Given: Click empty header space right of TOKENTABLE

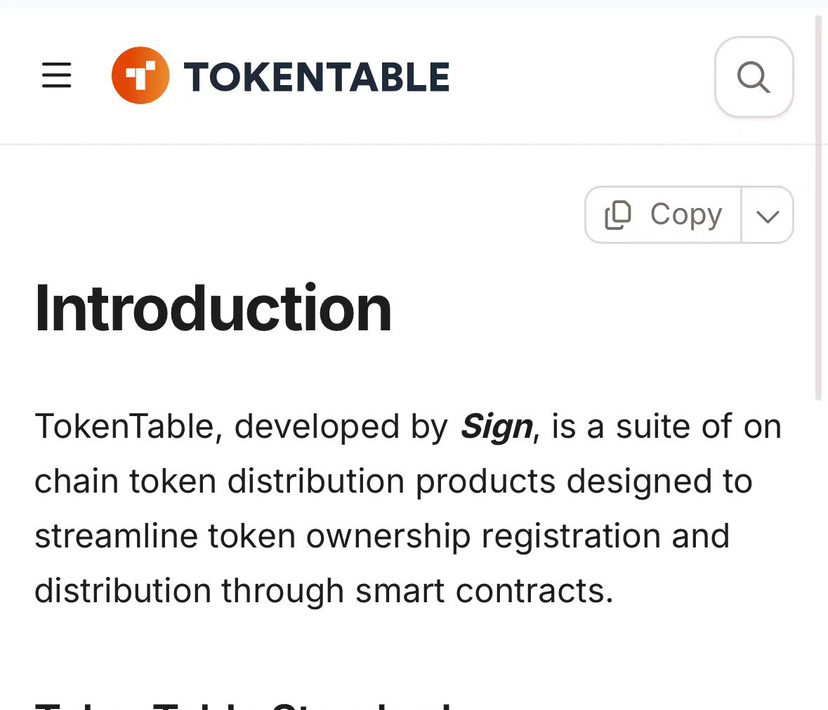Looking at the screenshot, I should pyautogui.click(x=580, y=77).
